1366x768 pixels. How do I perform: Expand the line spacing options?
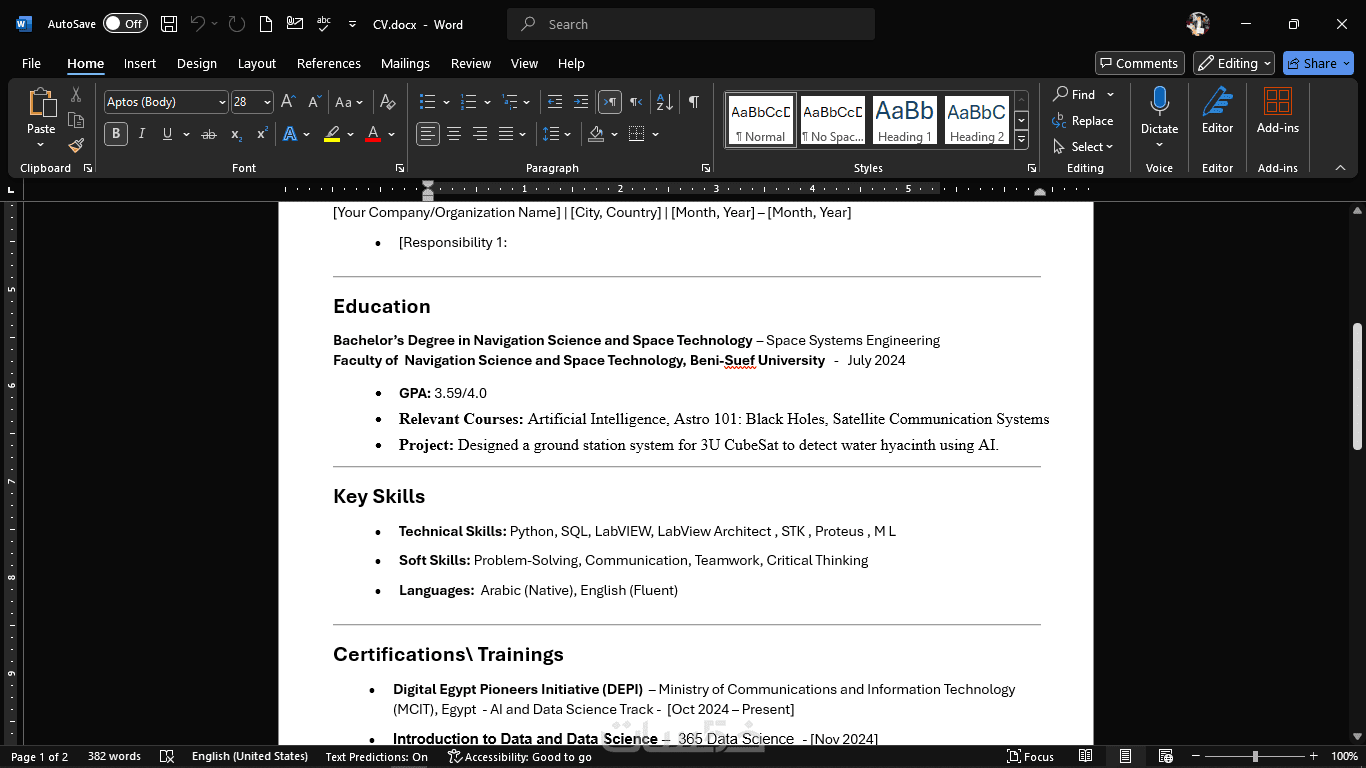point(556,134)
